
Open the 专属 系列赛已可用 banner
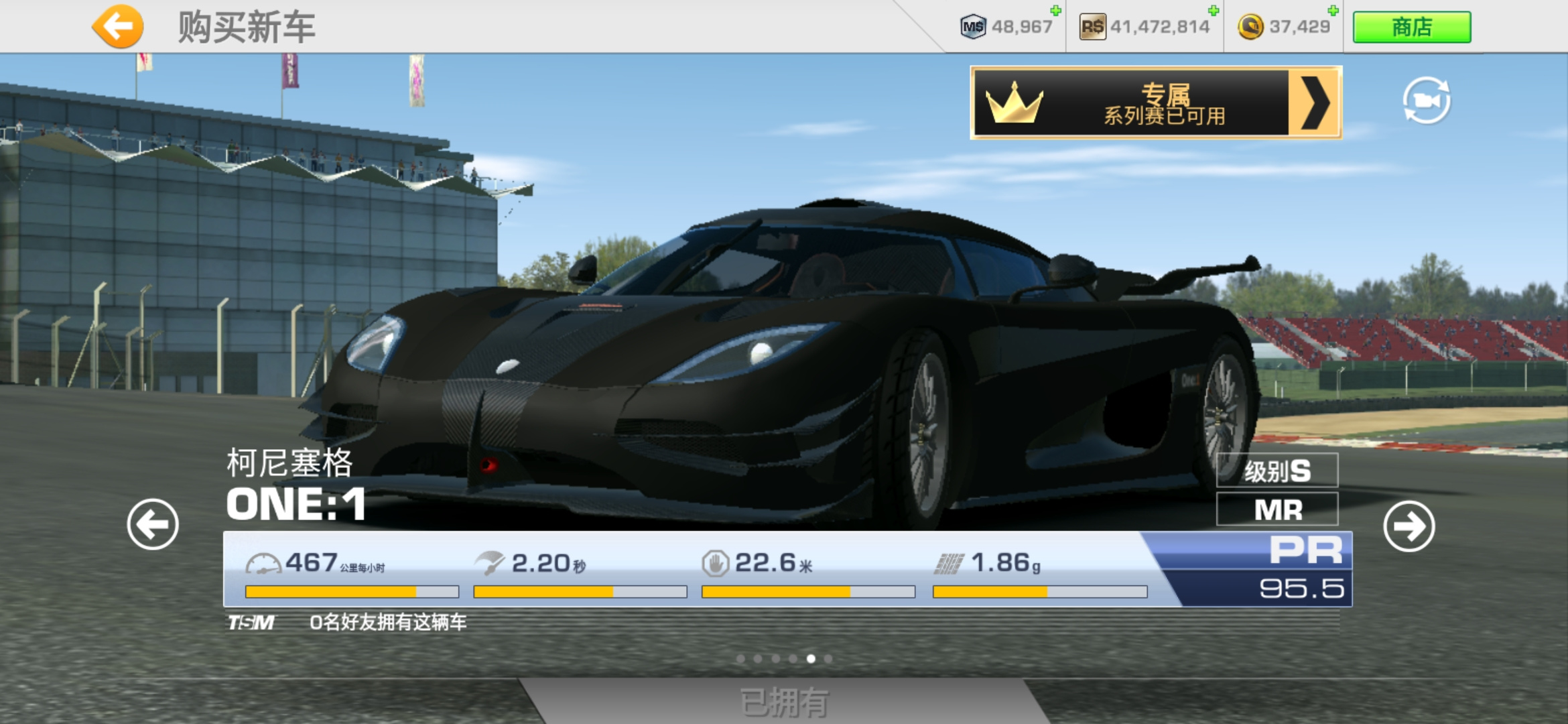[1156, 103]
